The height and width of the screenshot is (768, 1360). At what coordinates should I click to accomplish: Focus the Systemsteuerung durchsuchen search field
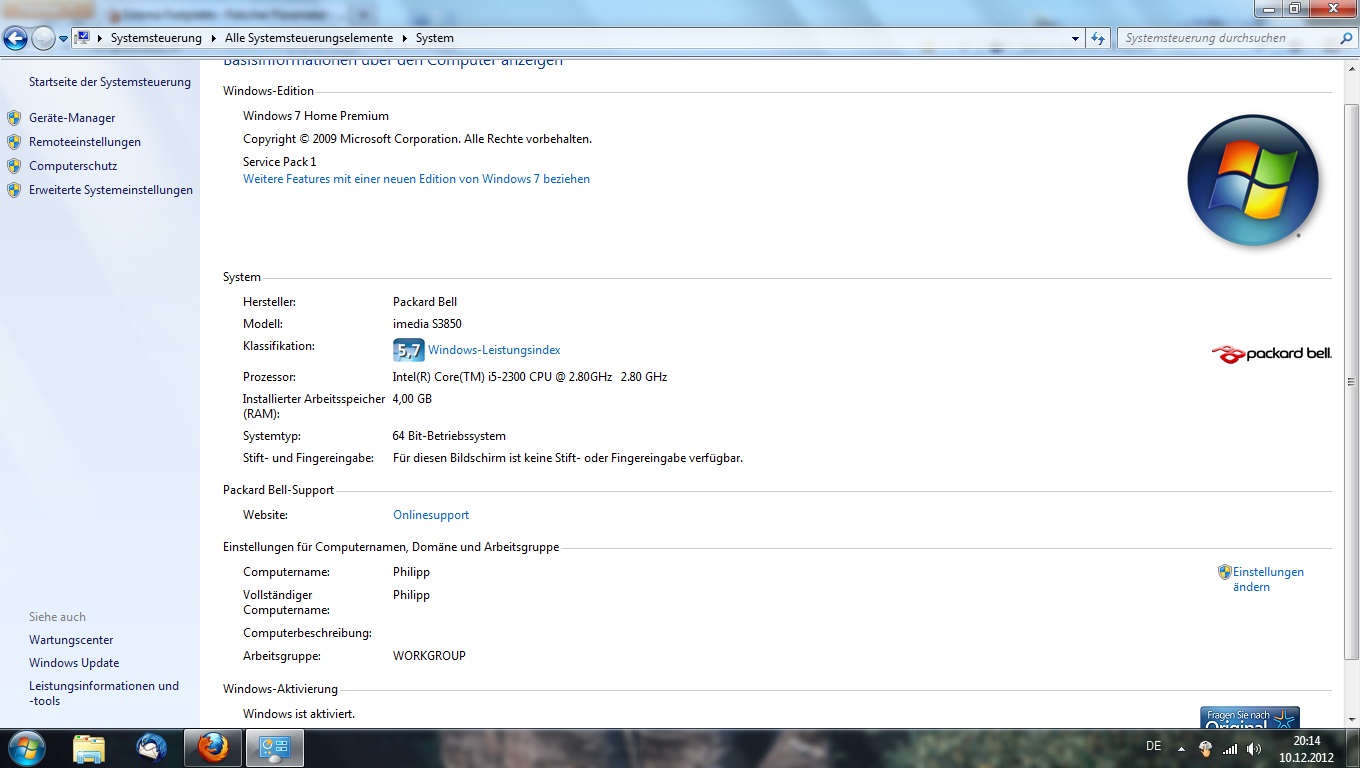[x=1228, y=38]
